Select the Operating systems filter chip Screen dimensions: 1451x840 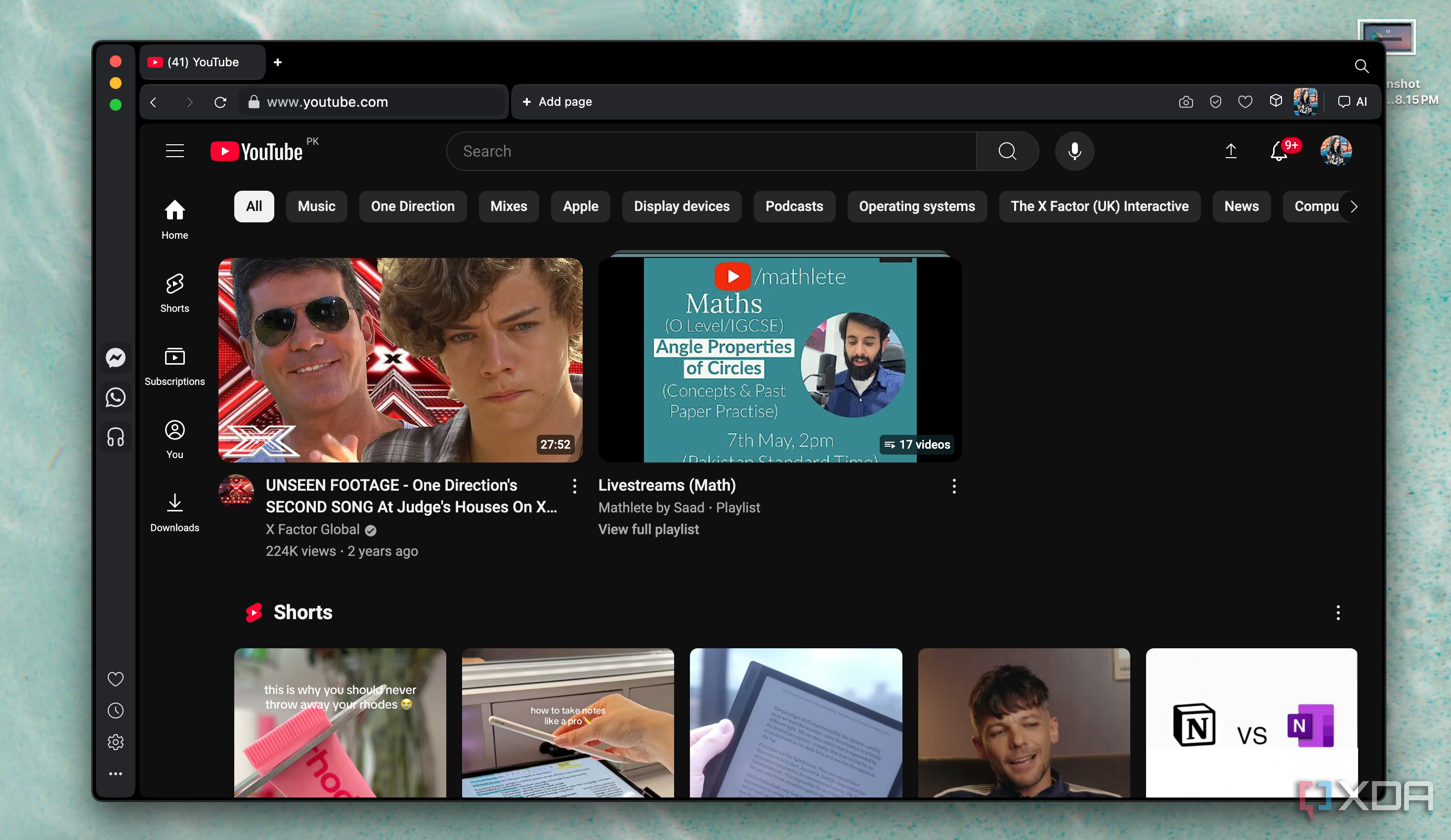coord(917,206)
